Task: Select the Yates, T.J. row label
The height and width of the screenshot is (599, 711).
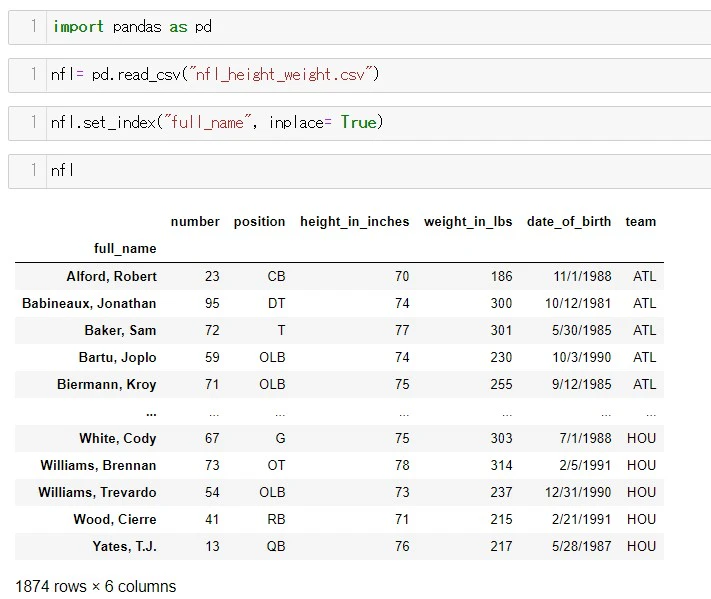Action: 124,546
